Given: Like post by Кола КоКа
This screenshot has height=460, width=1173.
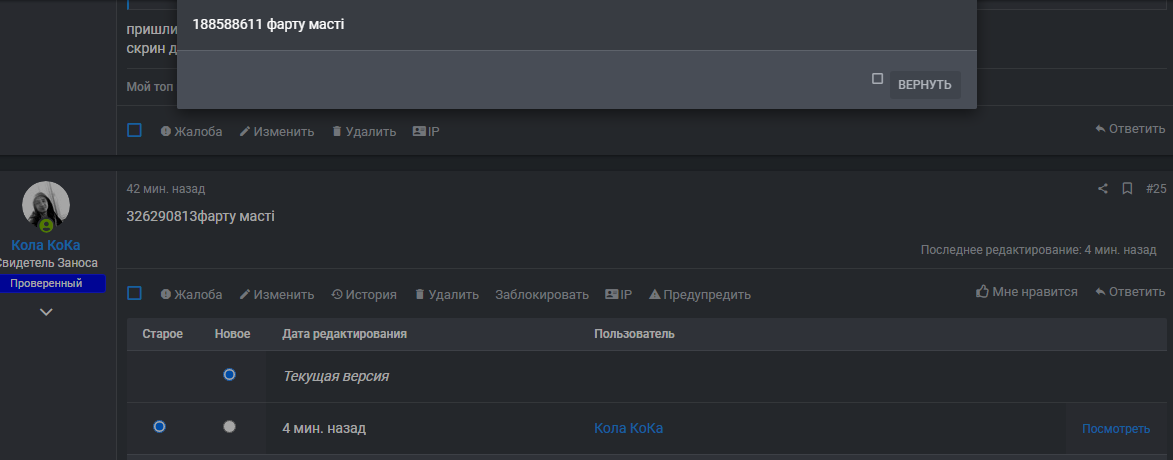Looking at the screenshot, I should click(x=1027, y=292).
